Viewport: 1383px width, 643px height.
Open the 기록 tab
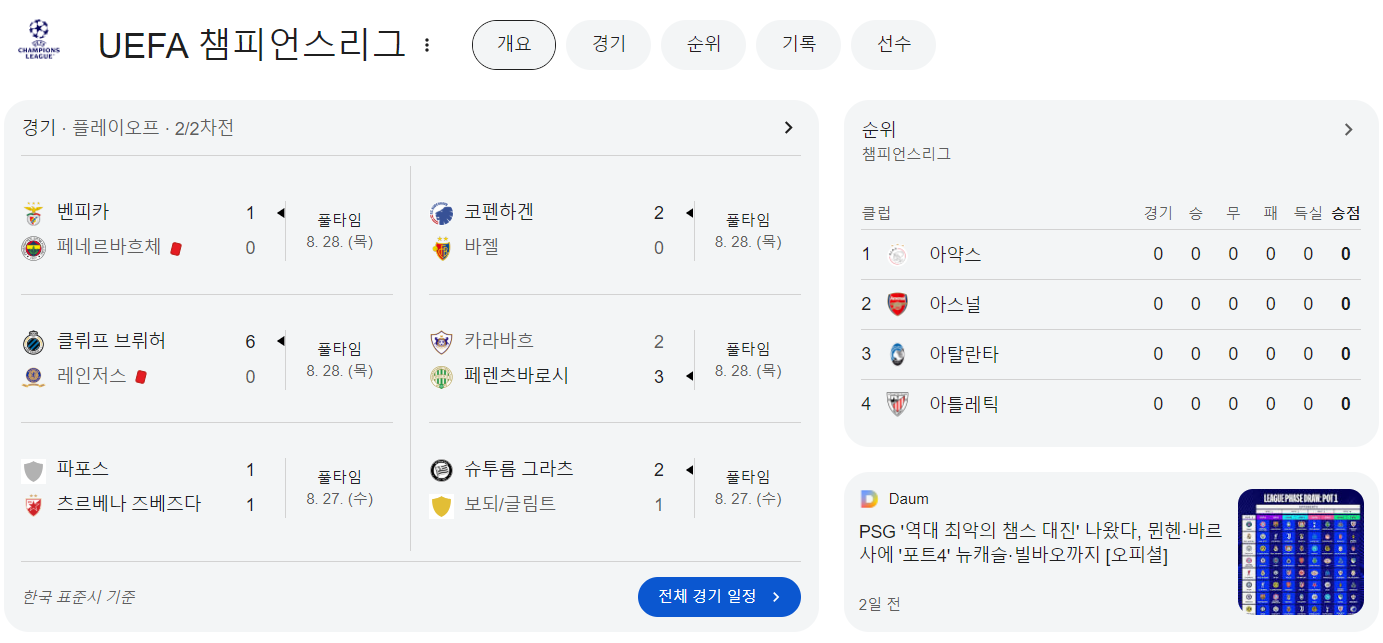tap(798, 44)
